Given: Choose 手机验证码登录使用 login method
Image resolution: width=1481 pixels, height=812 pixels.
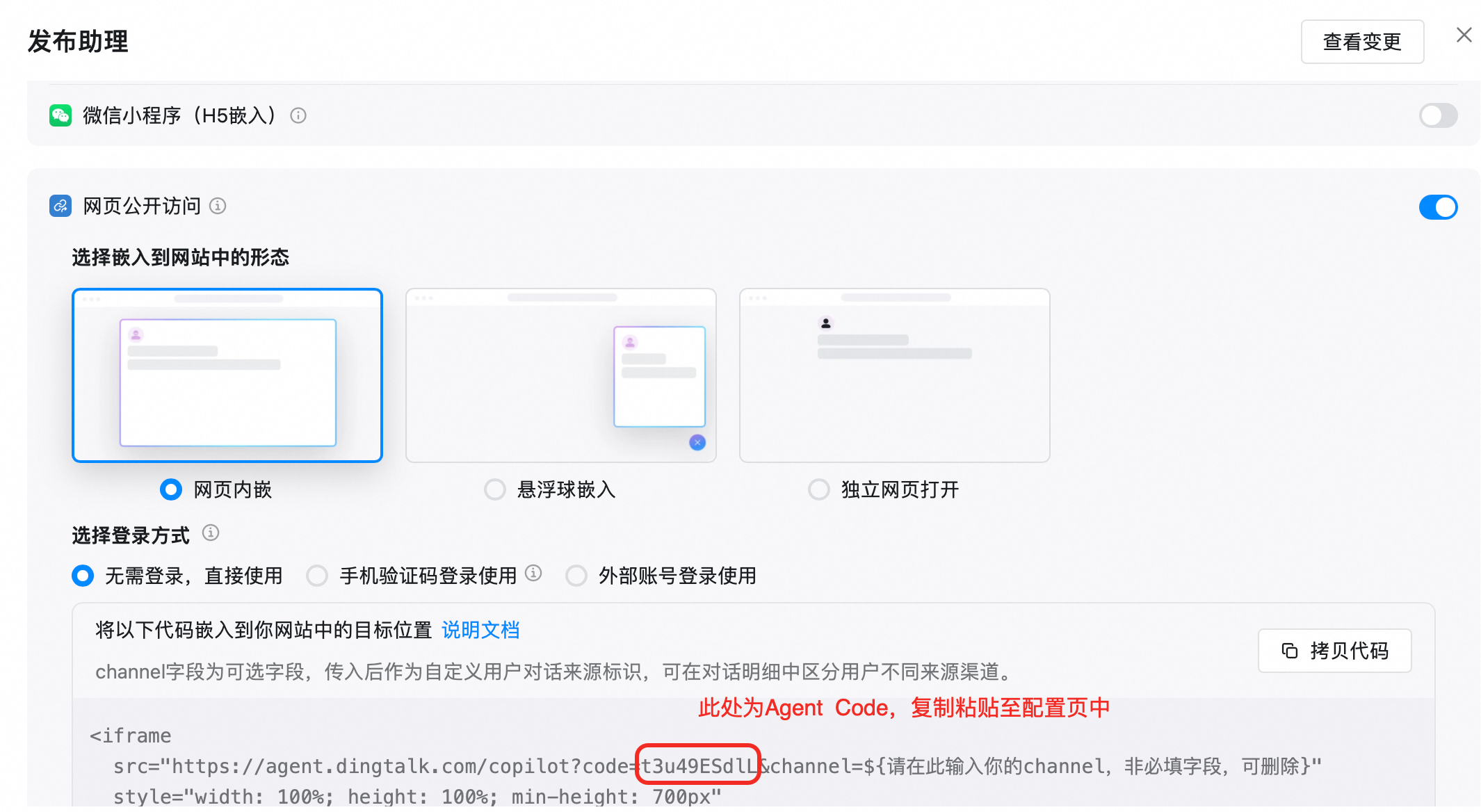Looking at the screenshot, I should [317, 576].
